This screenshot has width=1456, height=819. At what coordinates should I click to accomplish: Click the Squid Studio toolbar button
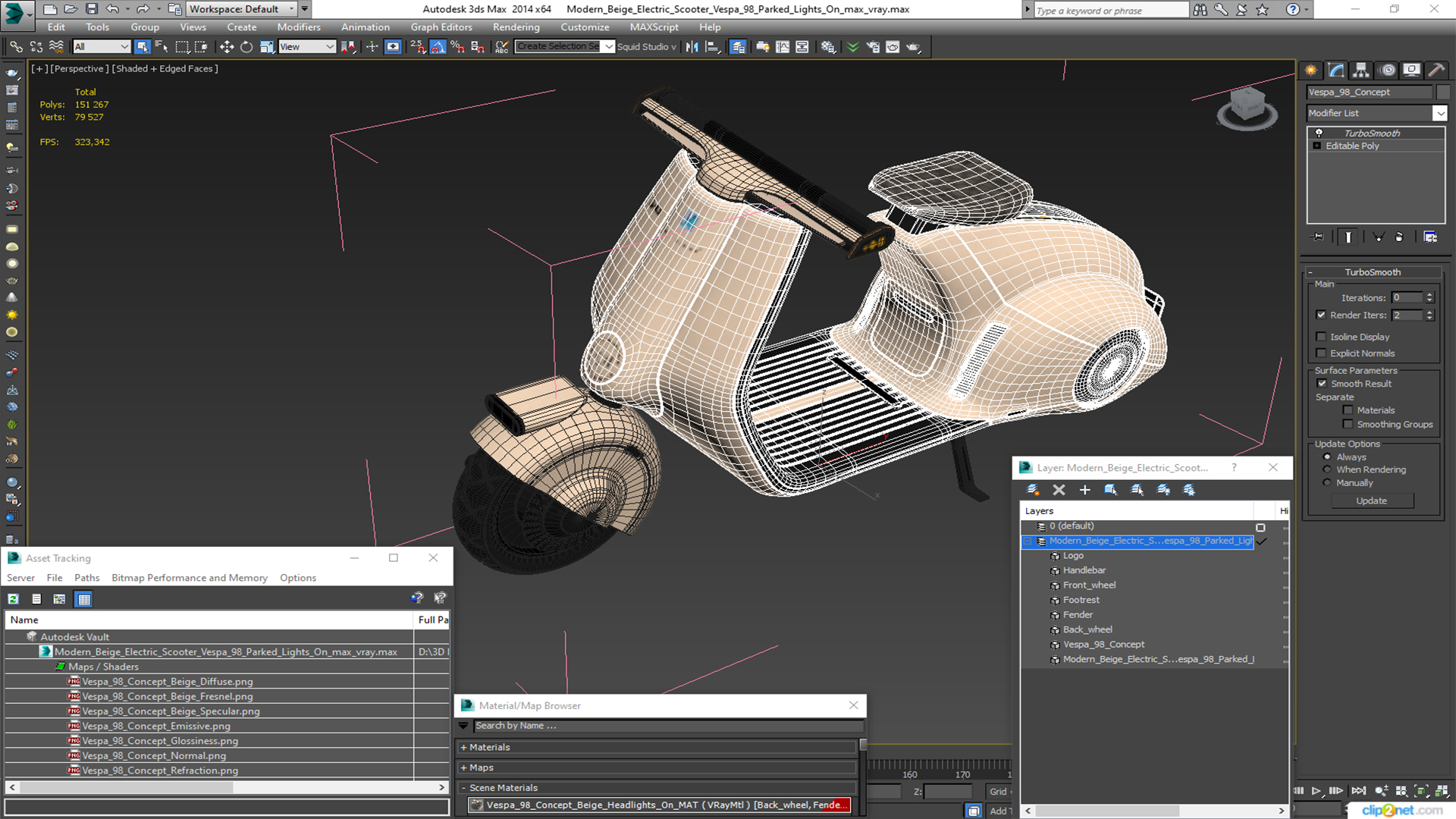tap(646, 47)
